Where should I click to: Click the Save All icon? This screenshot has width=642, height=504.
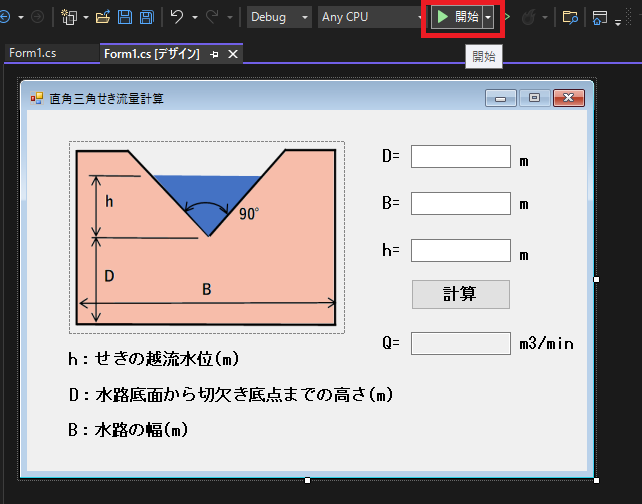[x=147, y=17]
